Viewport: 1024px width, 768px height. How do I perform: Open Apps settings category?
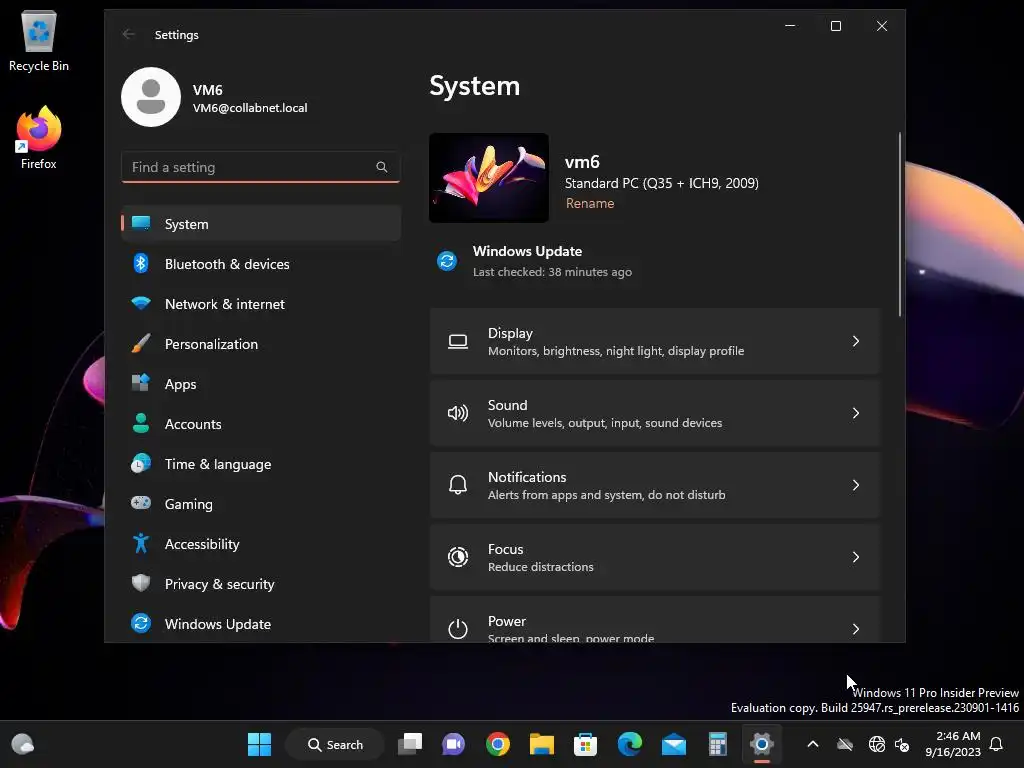(261, 384)
